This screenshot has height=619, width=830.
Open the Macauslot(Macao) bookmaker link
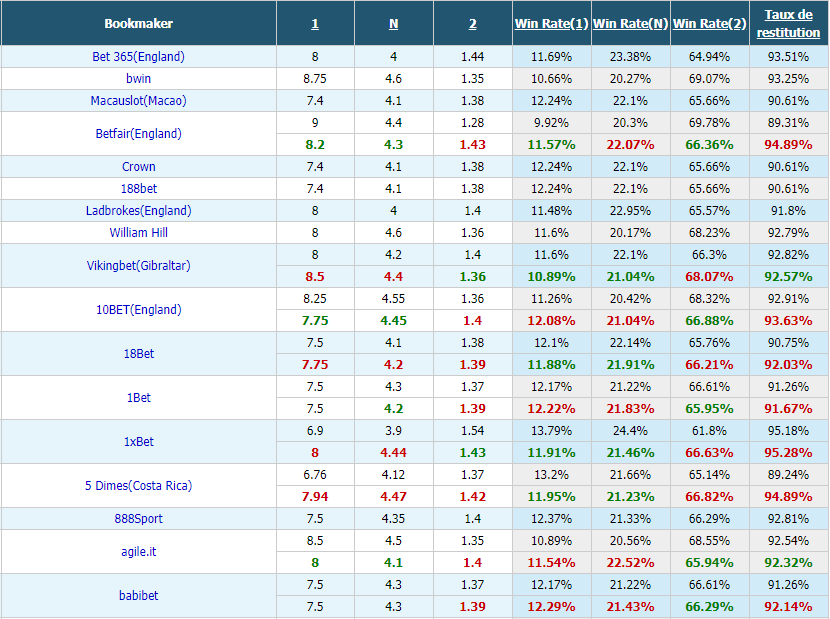click(x=139, y=101)
